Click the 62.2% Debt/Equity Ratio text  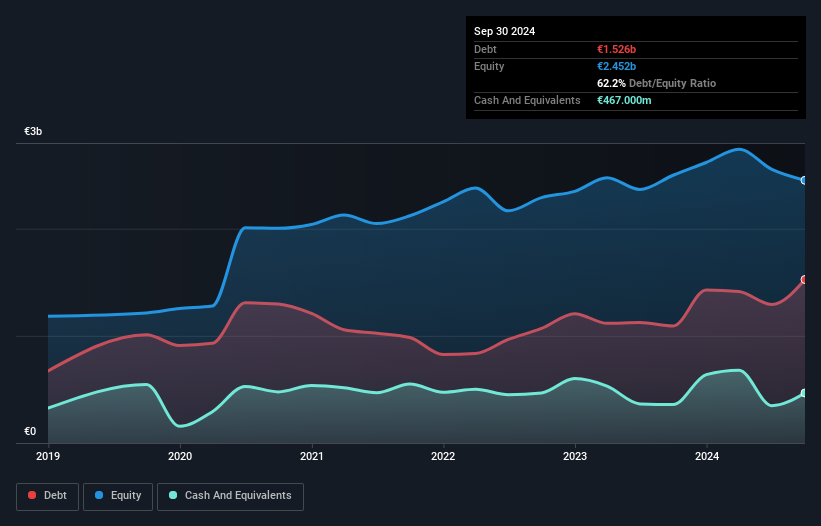click(x=656, y=83)
